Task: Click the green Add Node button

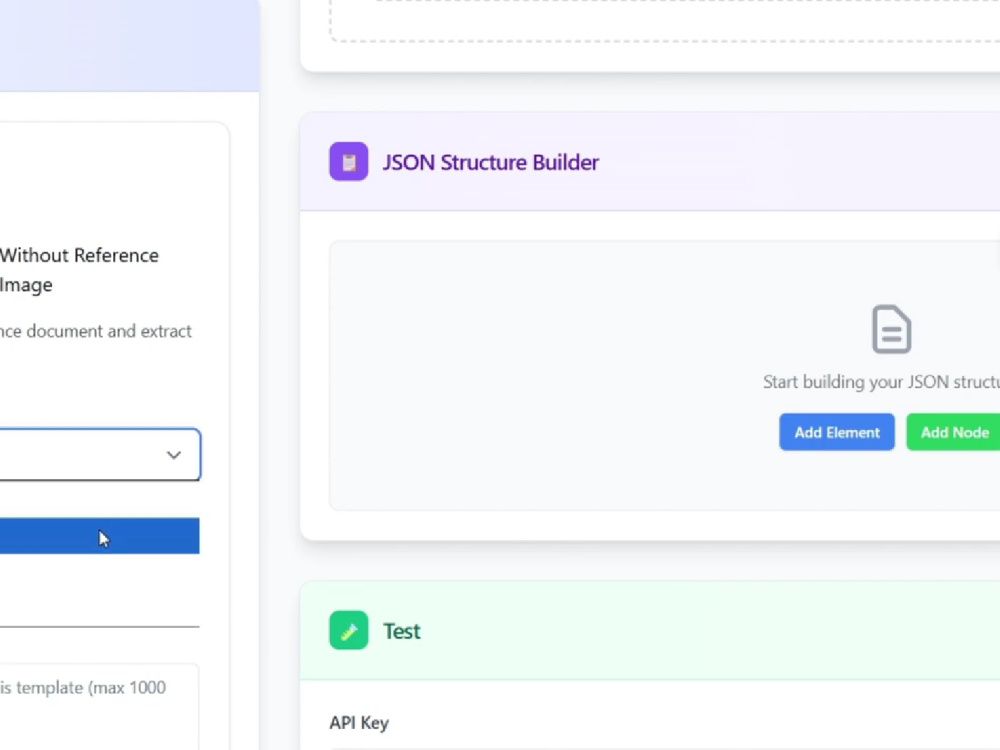Action: (x=954, y=432)
